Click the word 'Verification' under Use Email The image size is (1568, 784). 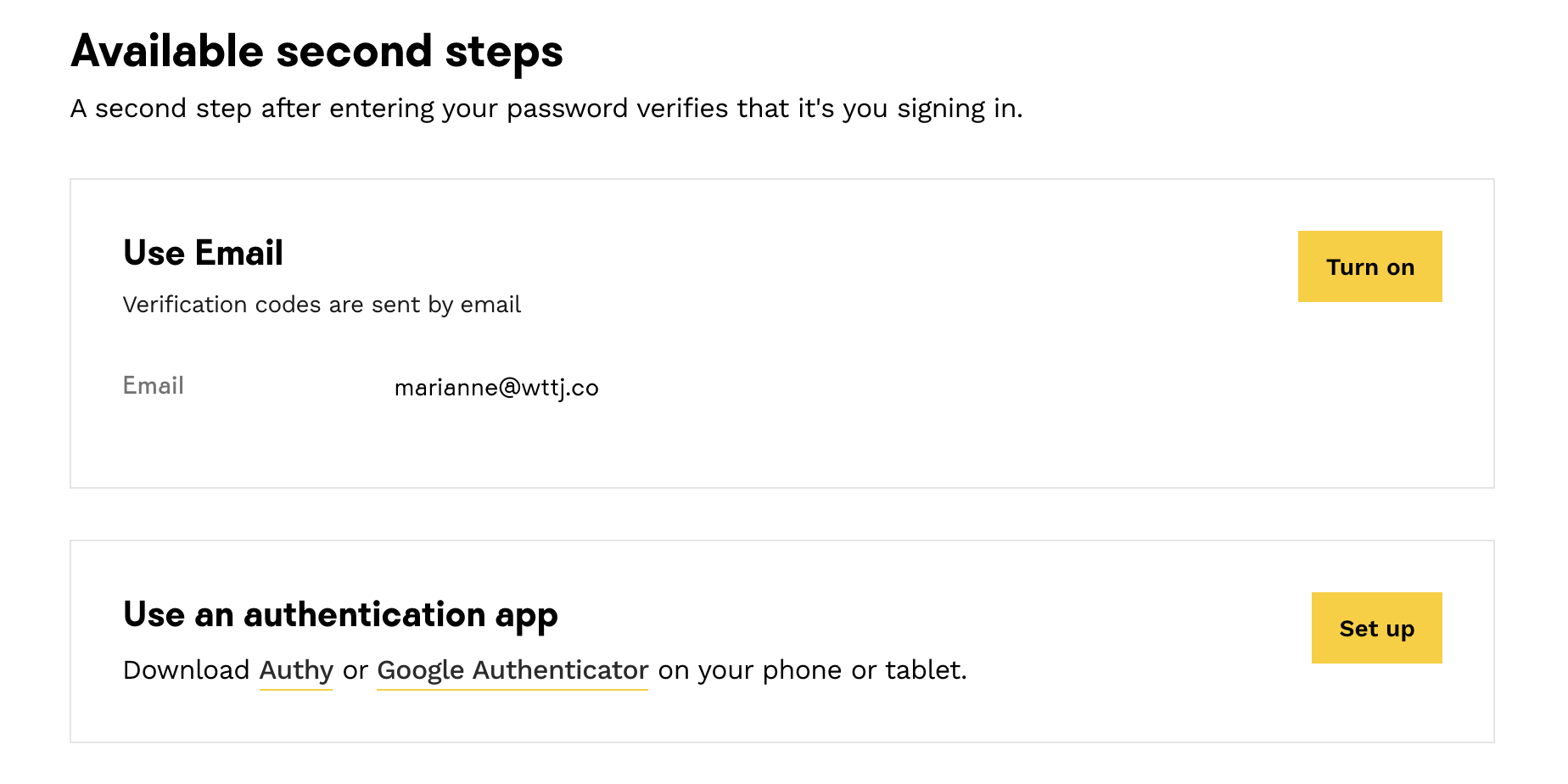[180, 305]
